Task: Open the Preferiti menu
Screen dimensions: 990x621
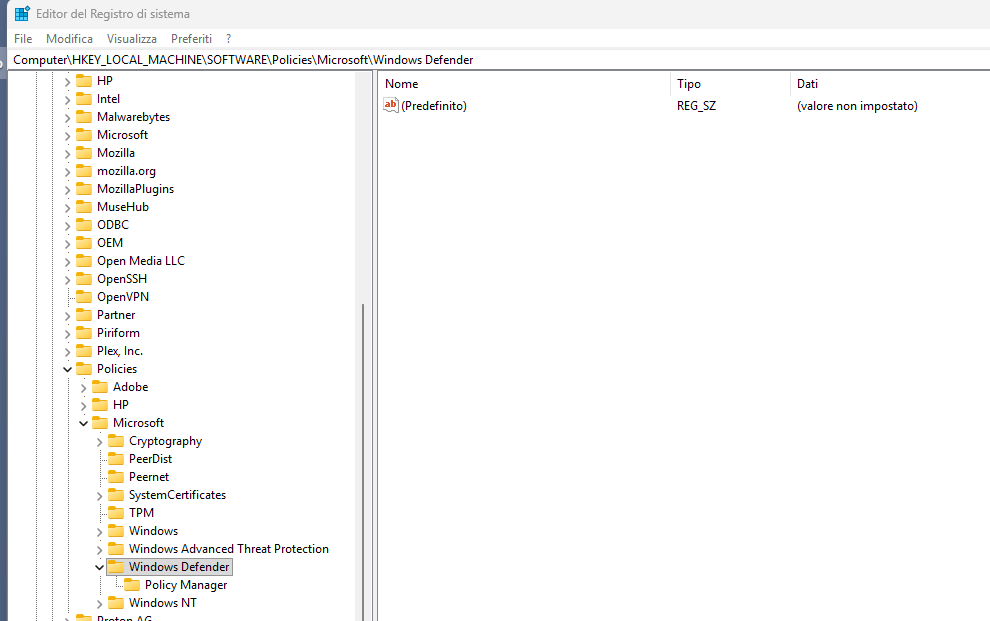Action: [x=191, y=38]
